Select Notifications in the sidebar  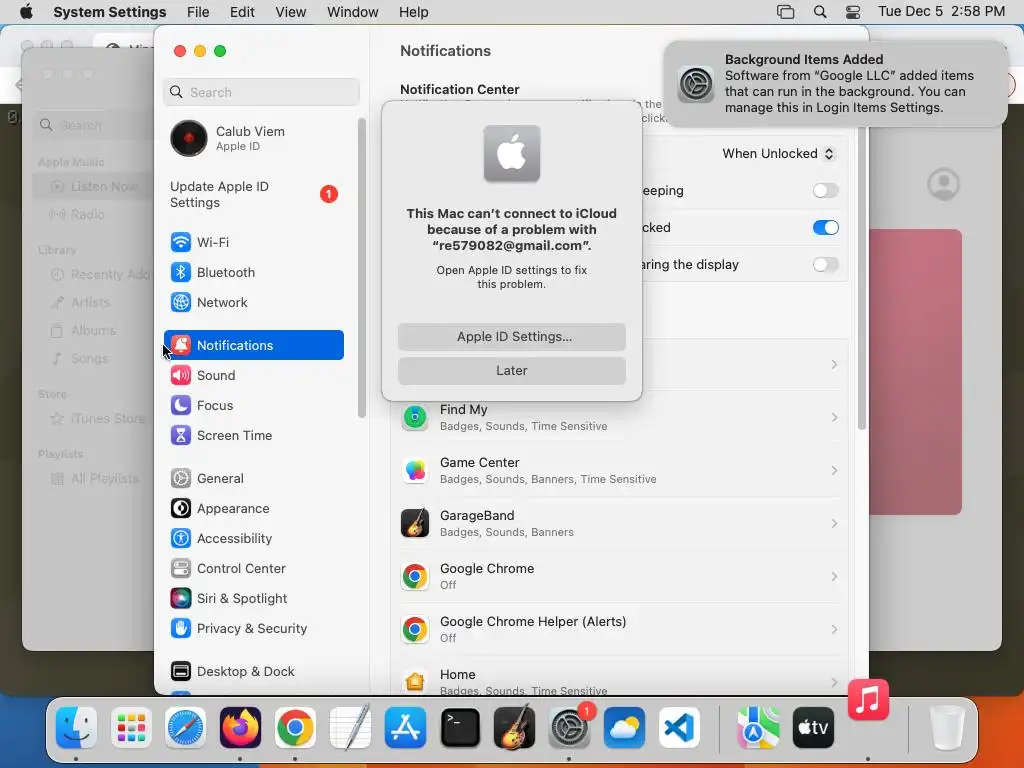[x=253, y=345]
